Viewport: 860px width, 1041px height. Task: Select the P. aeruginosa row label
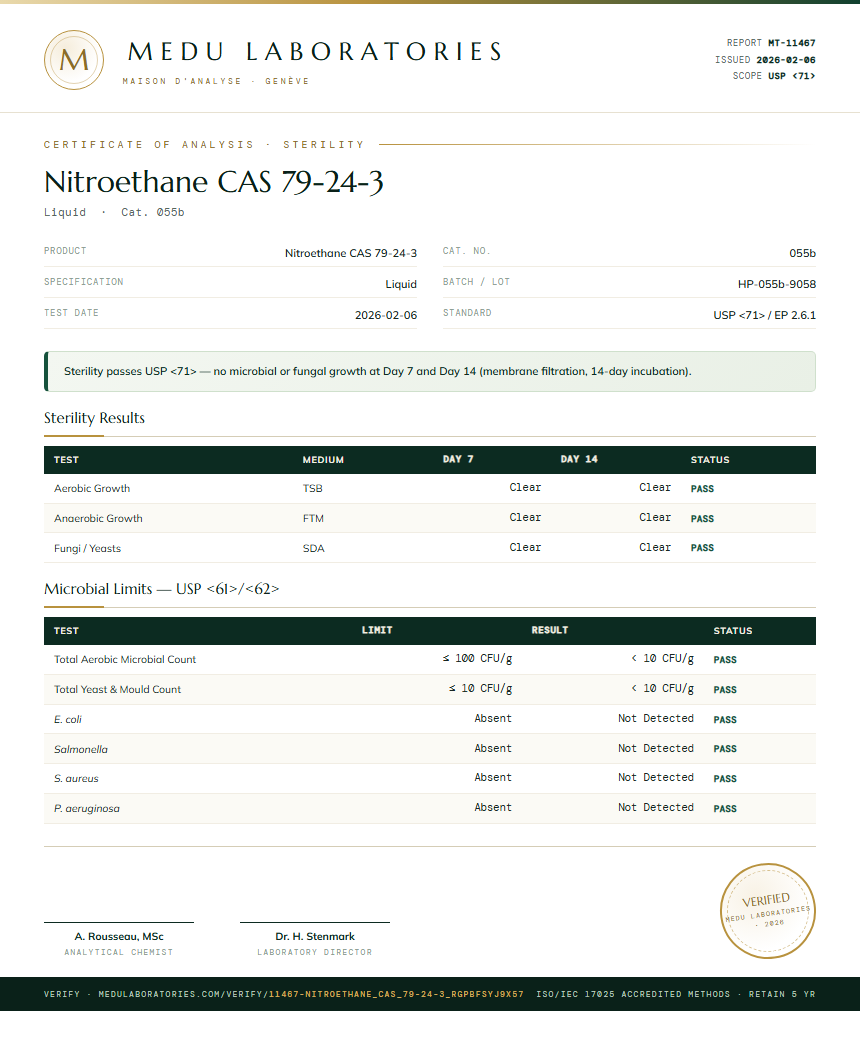click(87, 809)
